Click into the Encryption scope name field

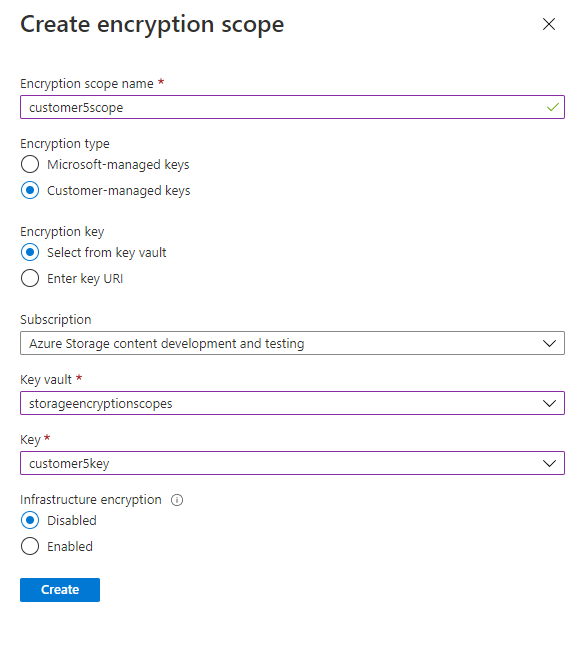click(x=292, y=107)
